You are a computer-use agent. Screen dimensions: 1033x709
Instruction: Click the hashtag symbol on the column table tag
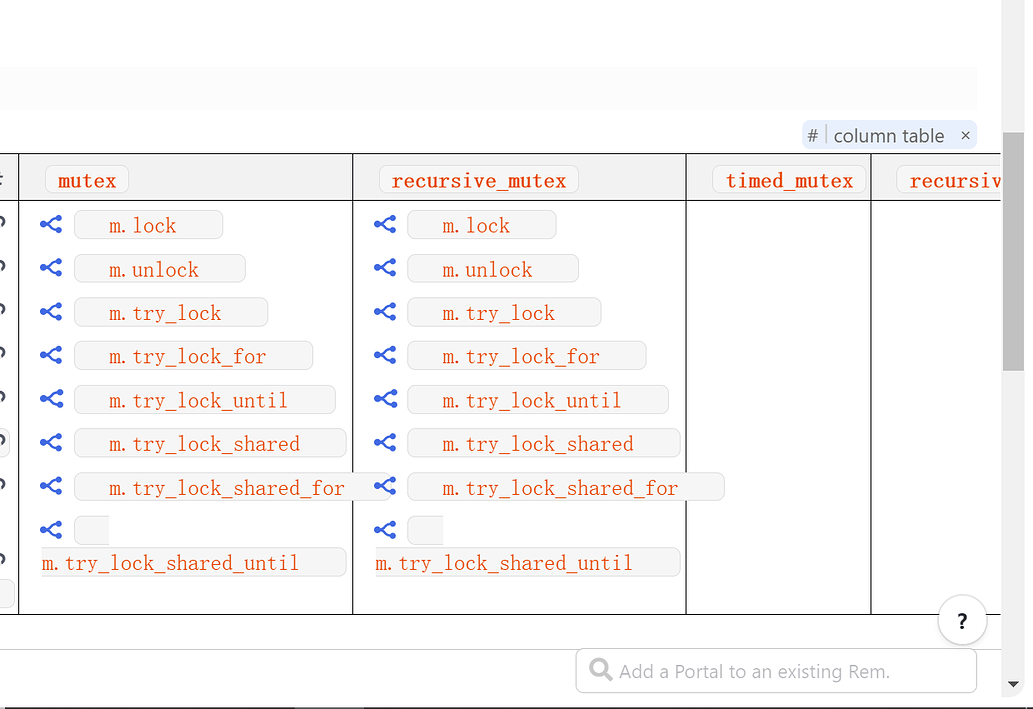(812, 134)
